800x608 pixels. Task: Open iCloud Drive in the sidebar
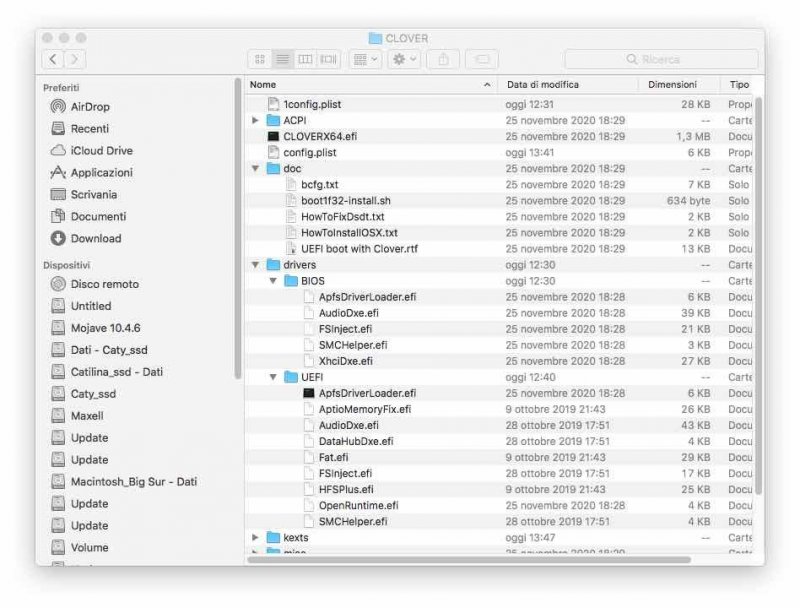(x=91, y=150)
